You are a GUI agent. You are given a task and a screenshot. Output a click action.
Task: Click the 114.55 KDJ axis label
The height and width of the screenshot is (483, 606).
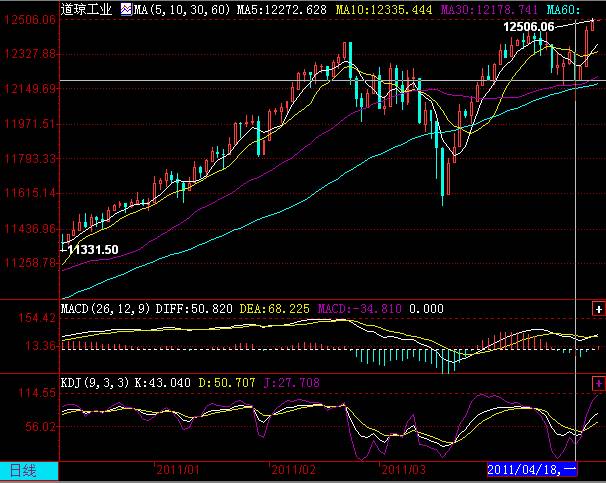[x=37, y=393]
